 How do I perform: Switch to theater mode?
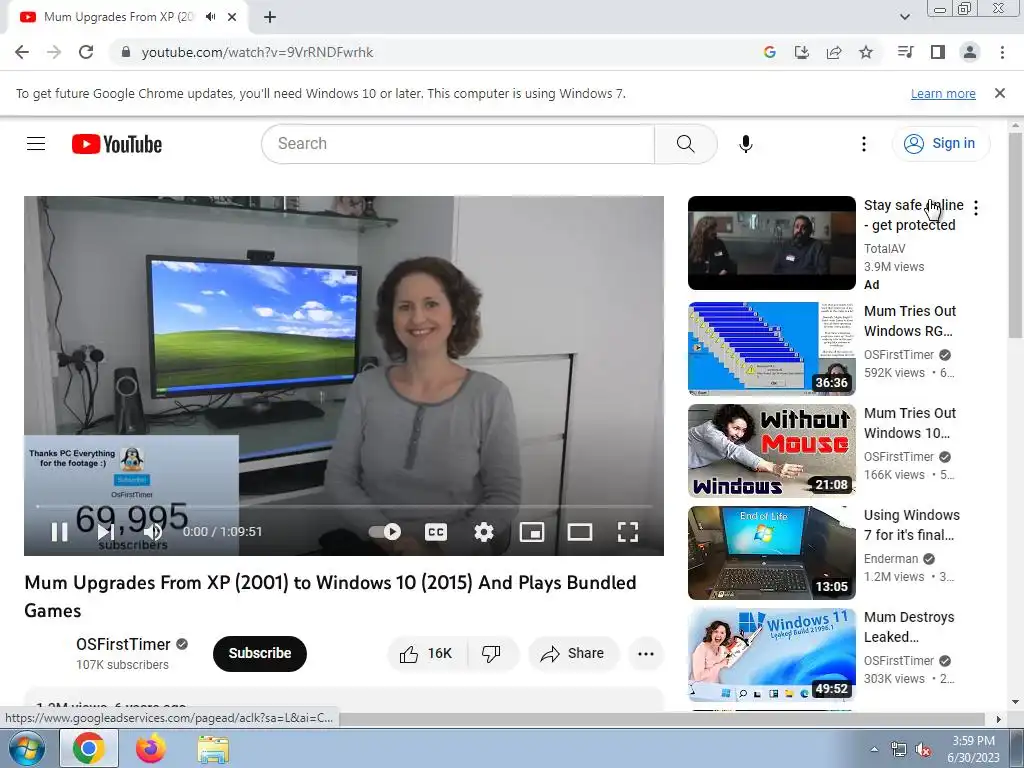[580, 532]
